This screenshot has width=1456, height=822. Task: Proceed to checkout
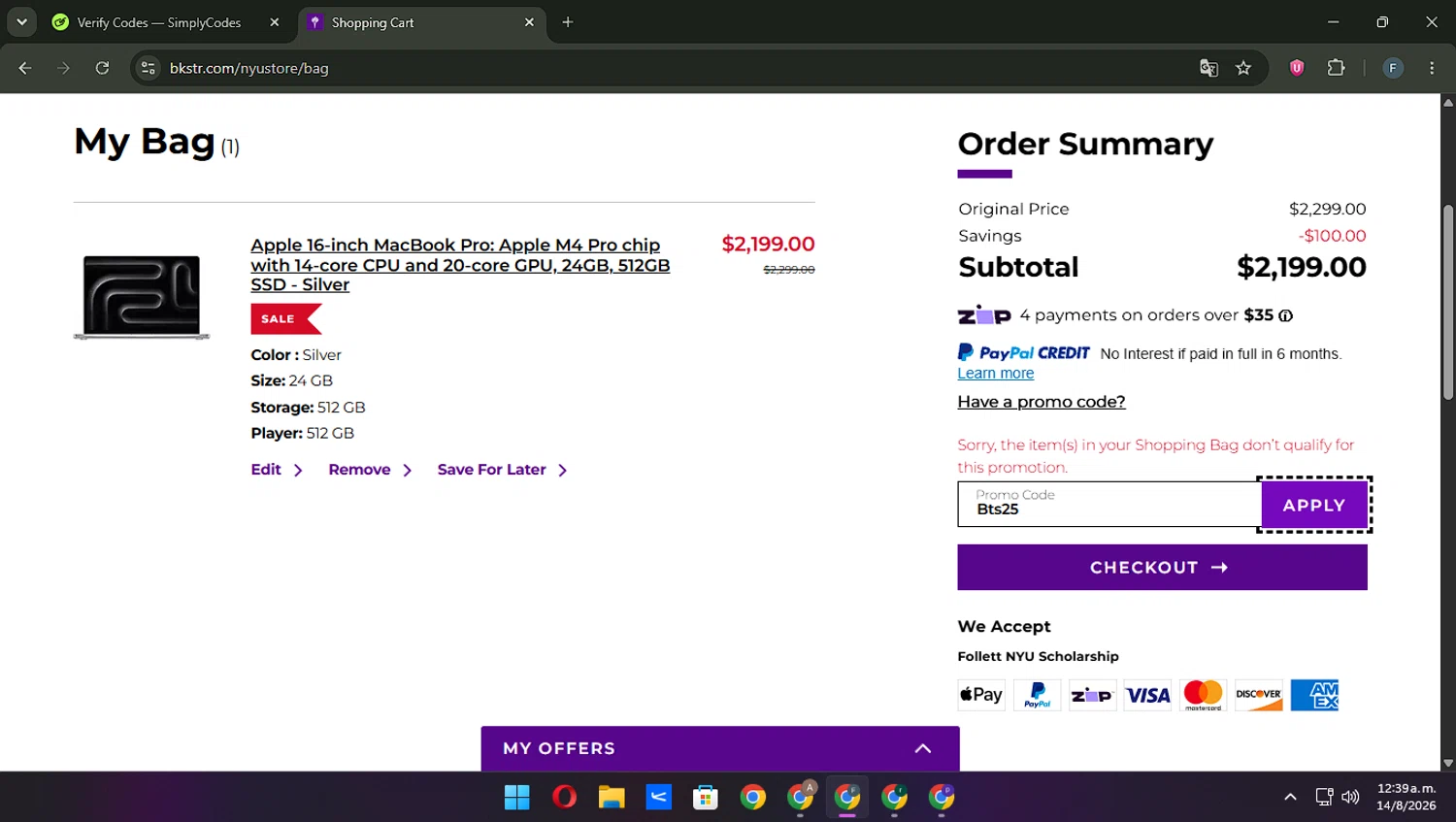[1162, 568]
